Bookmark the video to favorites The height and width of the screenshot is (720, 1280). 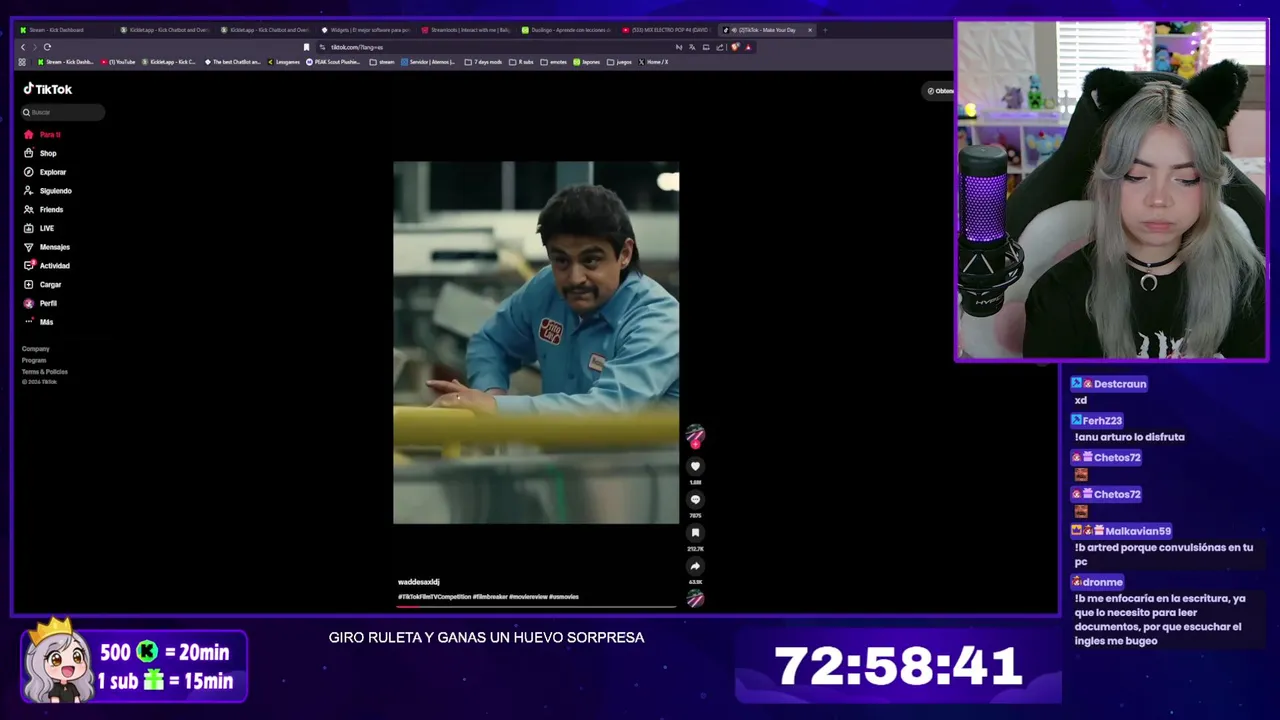pyautogui.click(x=695, y=533)
